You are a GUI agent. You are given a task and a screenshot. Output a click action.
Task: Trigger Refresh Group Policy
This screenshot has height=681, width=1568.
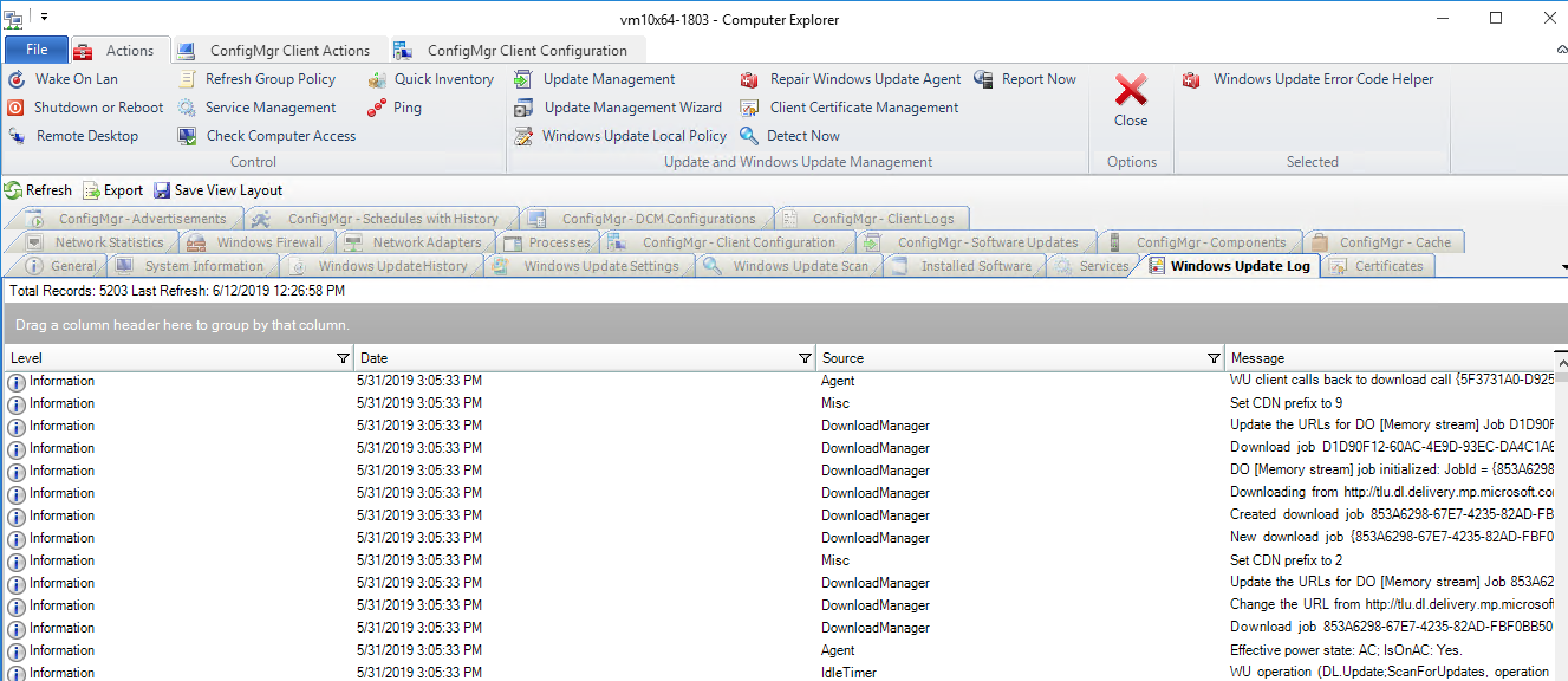269,79
